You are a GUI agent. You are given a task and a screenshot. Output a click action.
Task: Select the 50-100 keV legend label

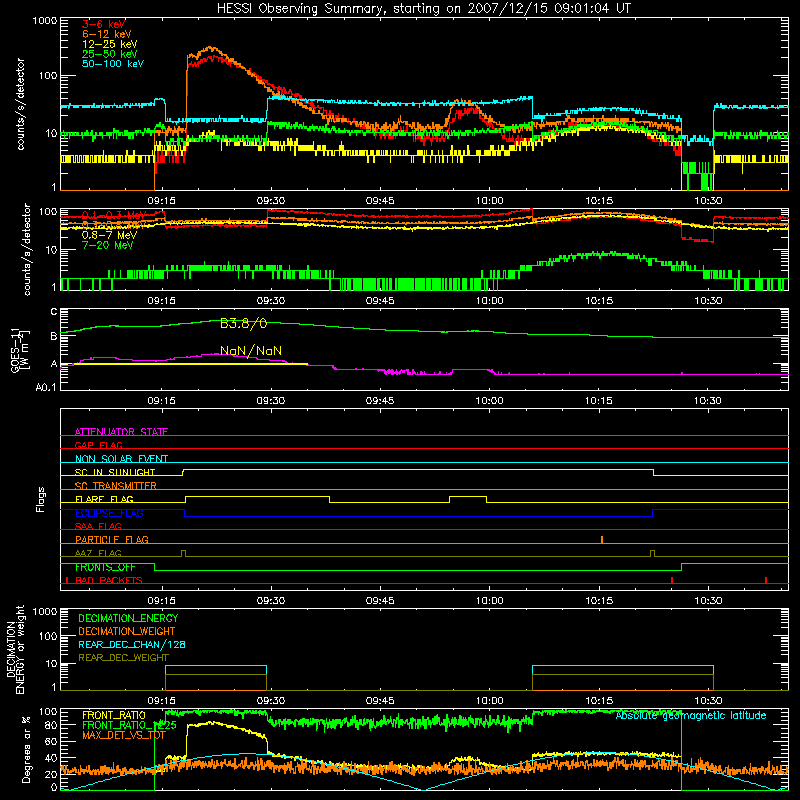(x=113, y=64)
